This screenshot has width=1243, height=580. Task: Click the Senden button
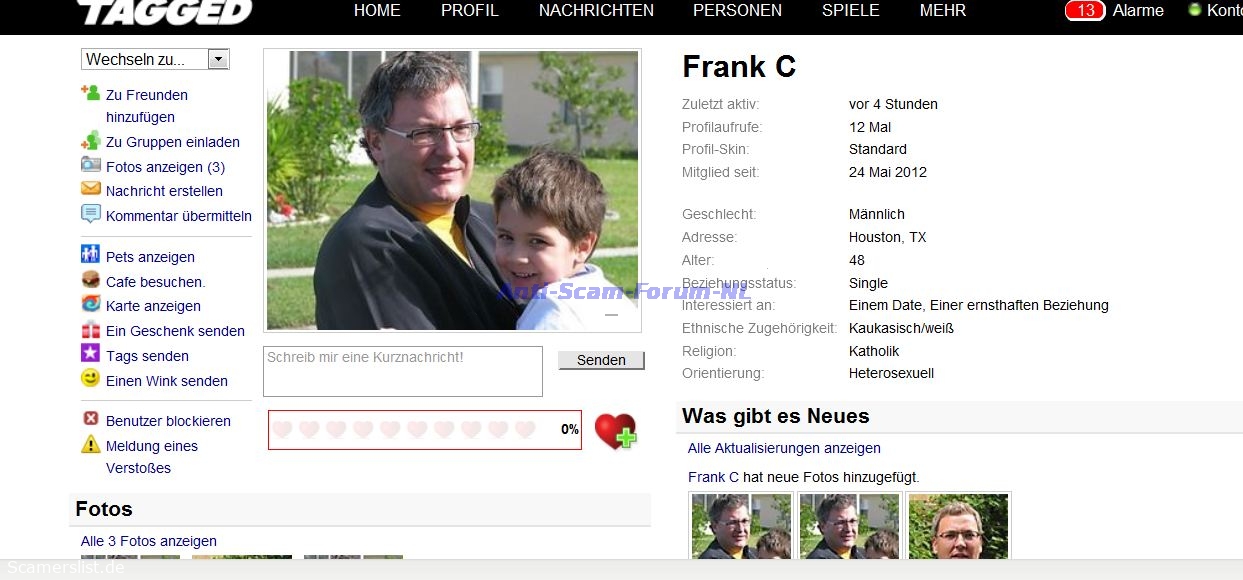[x=601, y=360]
